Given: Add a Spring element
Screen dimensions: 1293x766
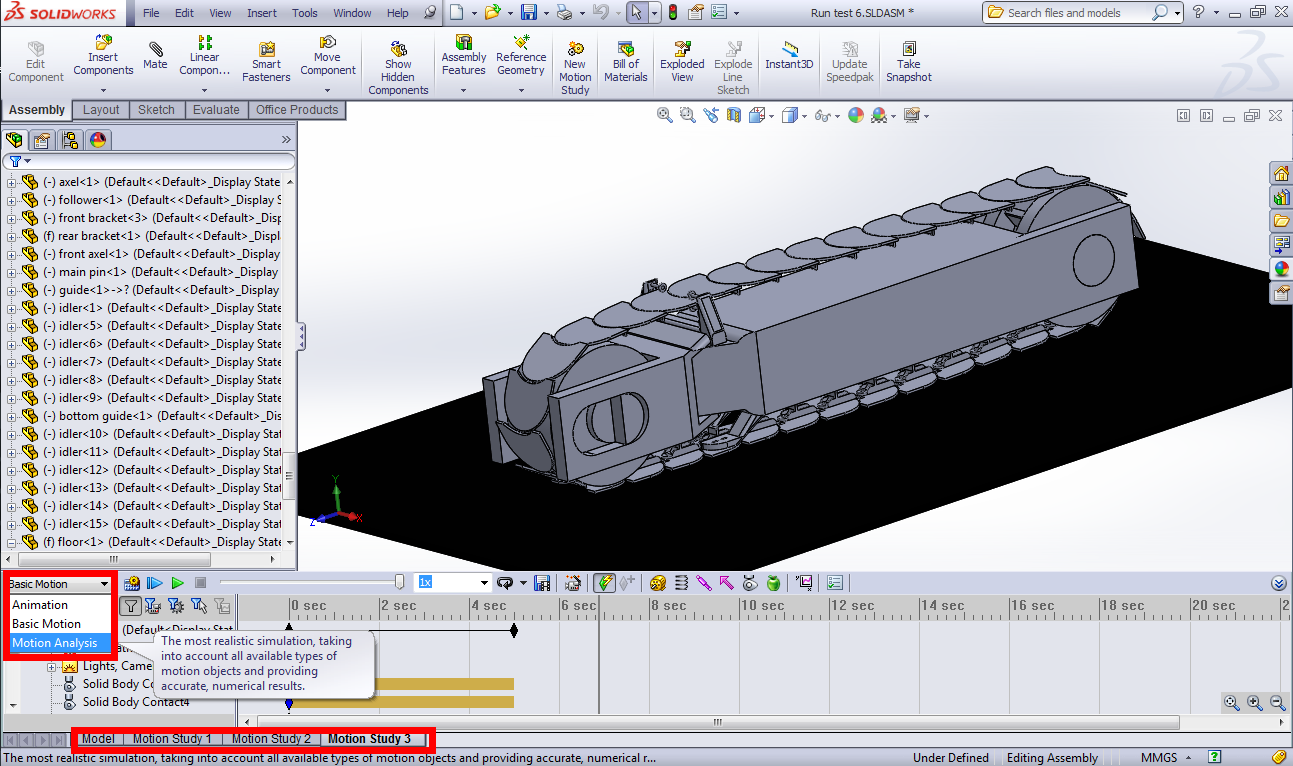Looking at the screenshot, I should click(681, 583).
